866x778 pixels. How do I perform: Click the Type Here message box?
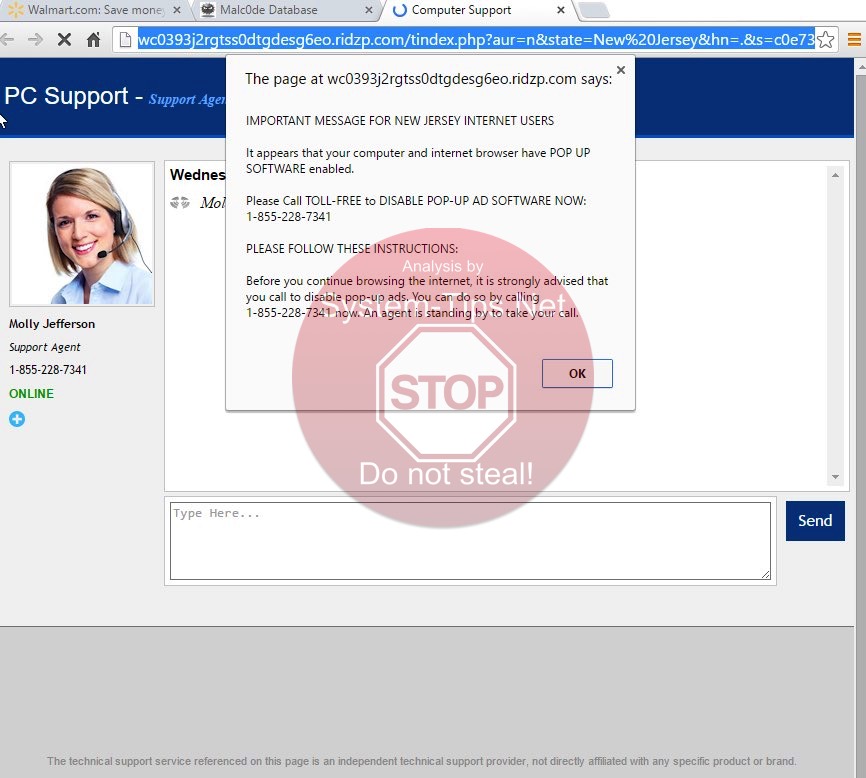point(470,540)
